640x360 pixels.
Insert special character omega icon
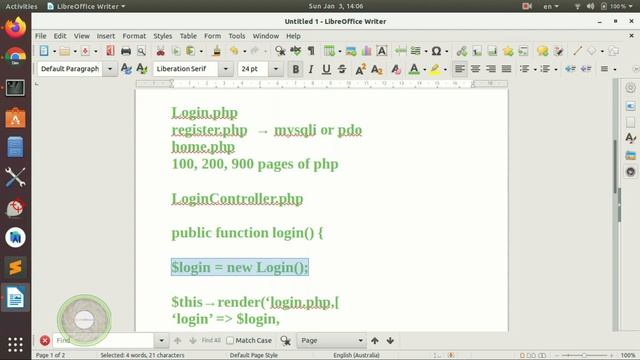tap(436, 51)
